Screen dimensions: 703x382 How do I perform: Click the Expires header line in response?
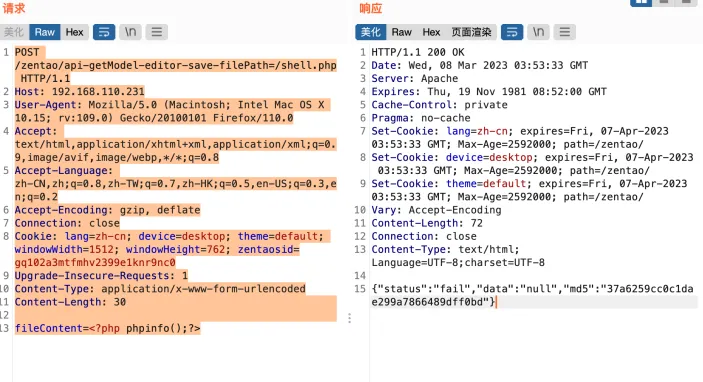[489, 92]
